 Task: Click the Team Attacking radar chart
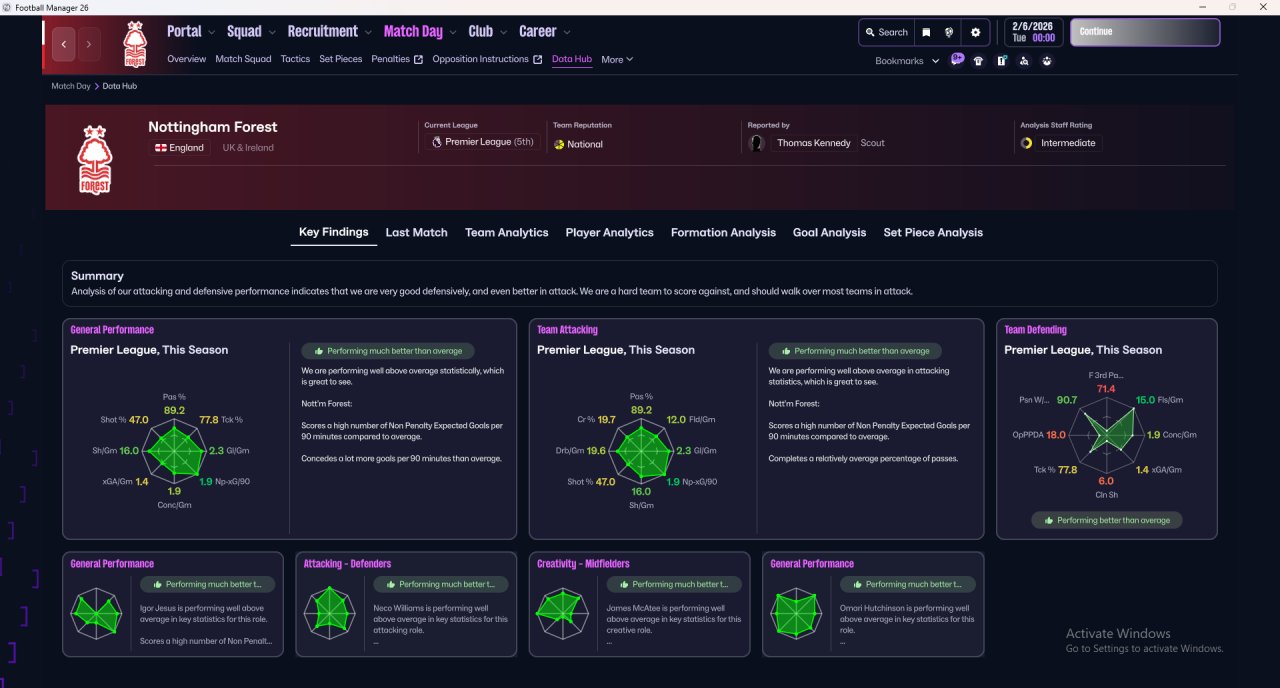[641, 451]
